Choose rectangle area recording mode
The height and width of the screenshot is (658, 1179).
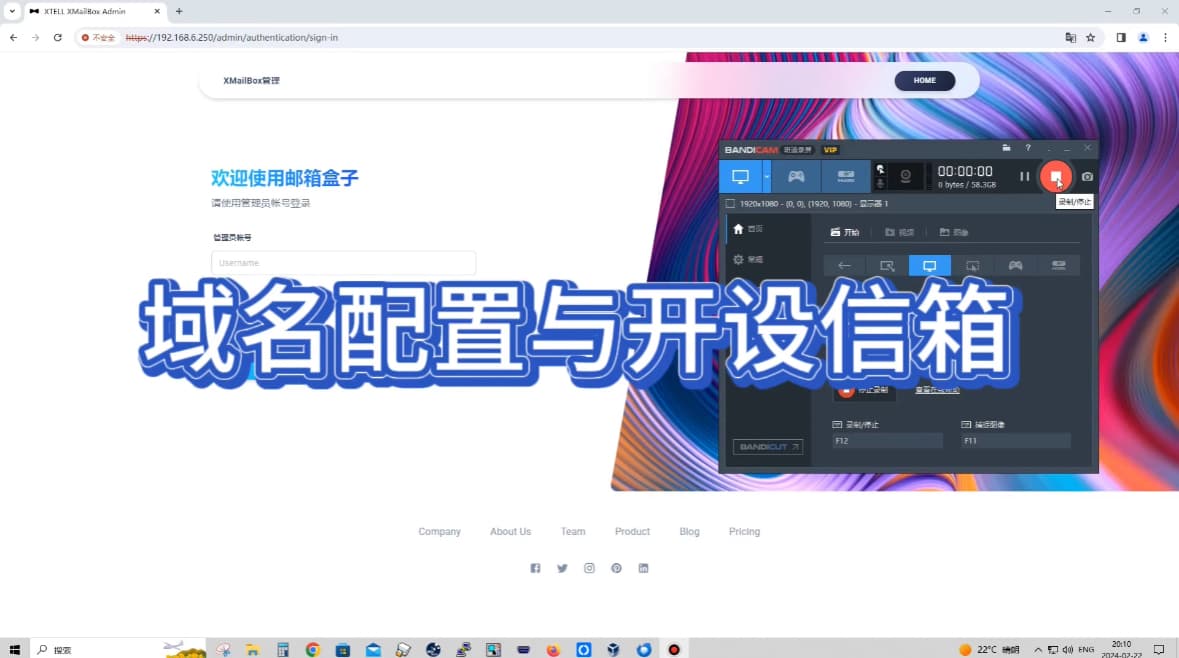(x=887, y=265)
